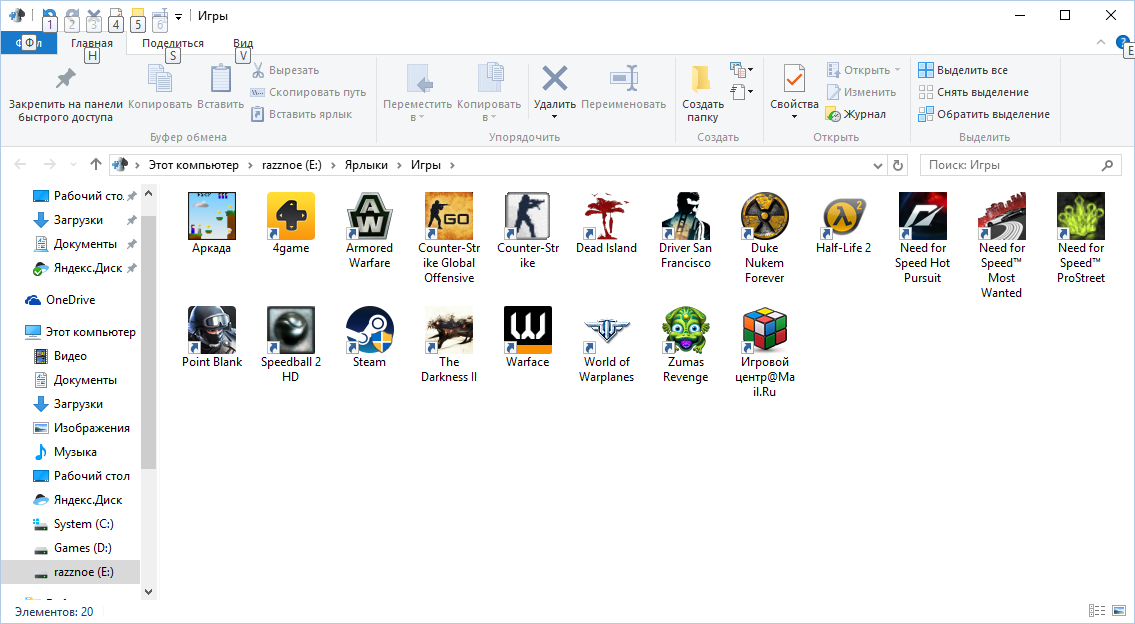Open the Вид ribbon tab

(242, 43)
